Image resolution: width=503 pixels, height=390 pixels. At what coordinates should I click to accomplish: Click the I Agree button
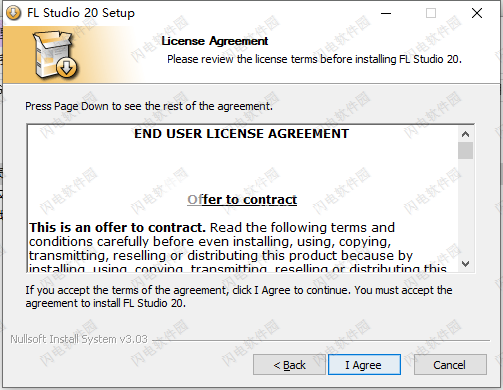pos(364,365)
